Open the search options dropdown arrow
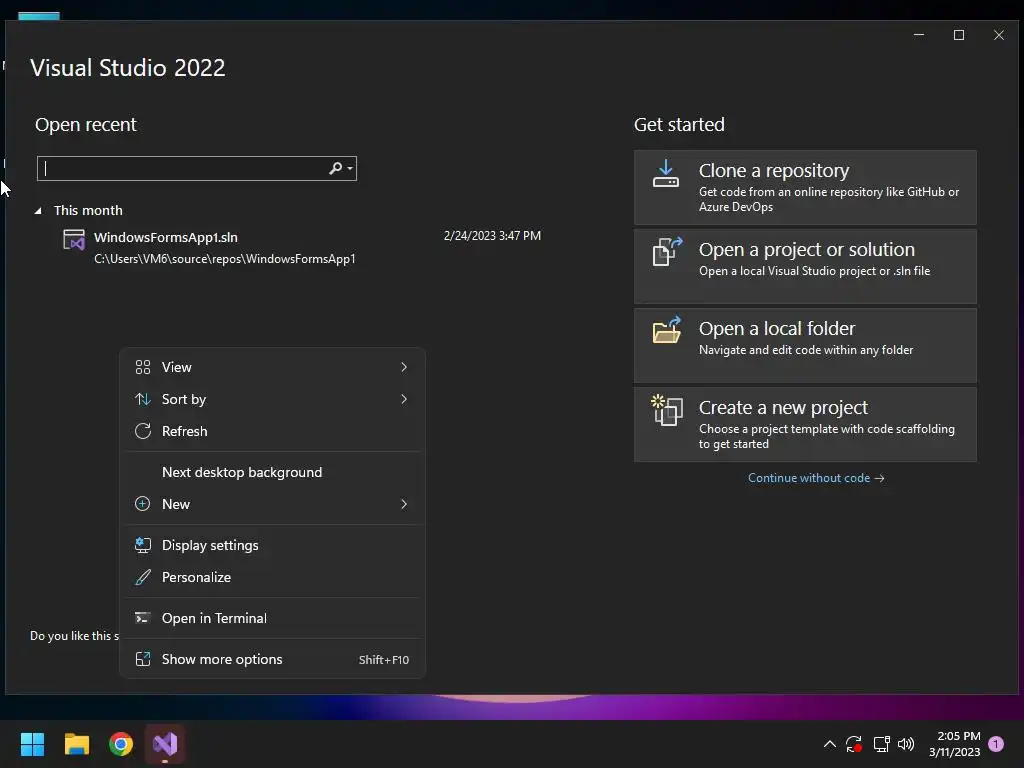The image size is (1024, 768). pos(350,168)
